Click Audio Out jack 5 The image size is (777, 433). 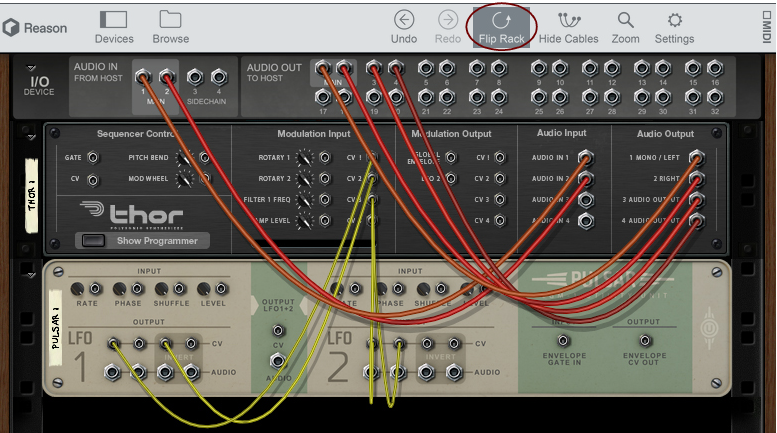tap(426, 68)
